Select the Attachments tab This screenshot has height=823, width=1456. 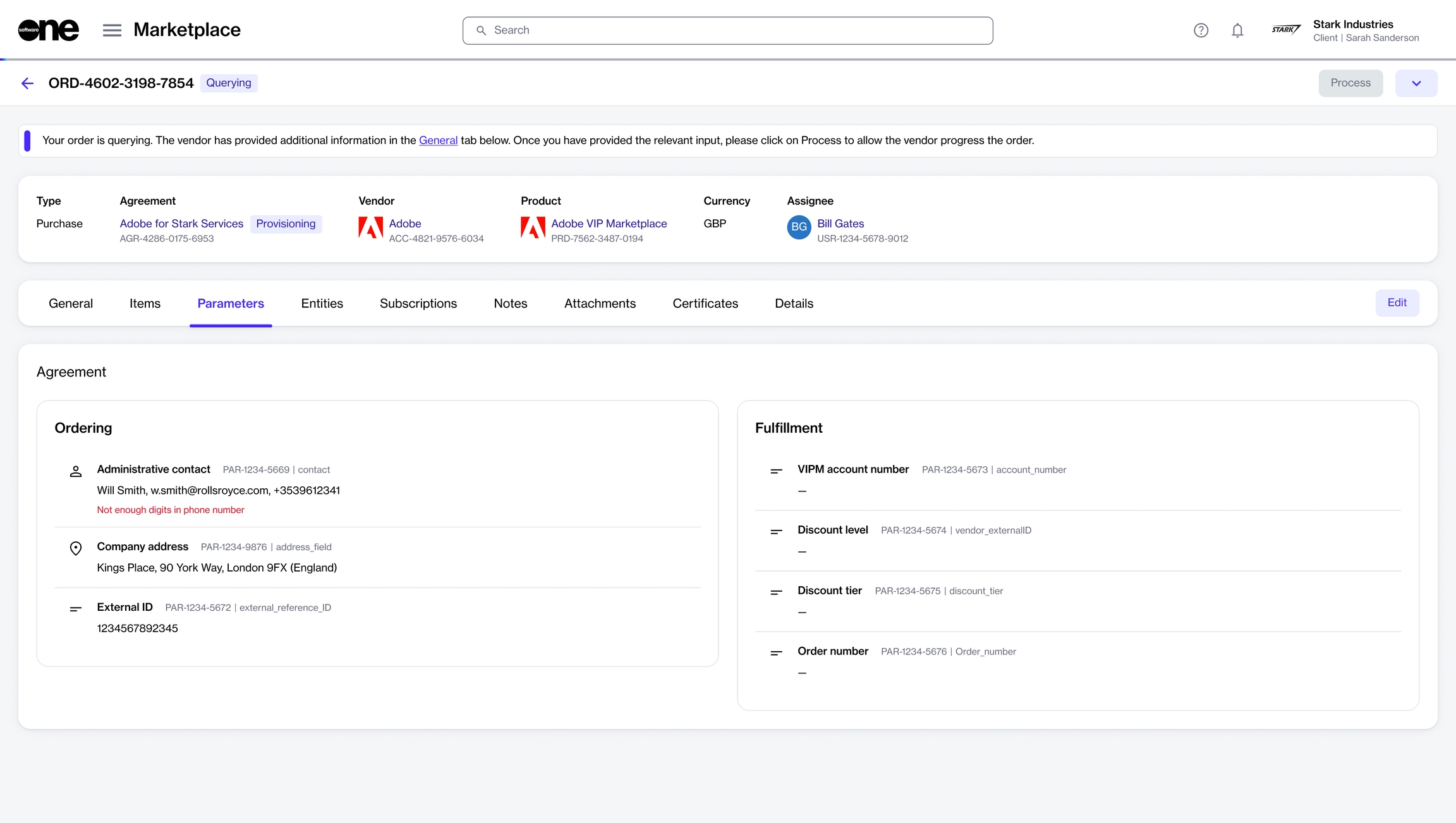click(600, 304)
